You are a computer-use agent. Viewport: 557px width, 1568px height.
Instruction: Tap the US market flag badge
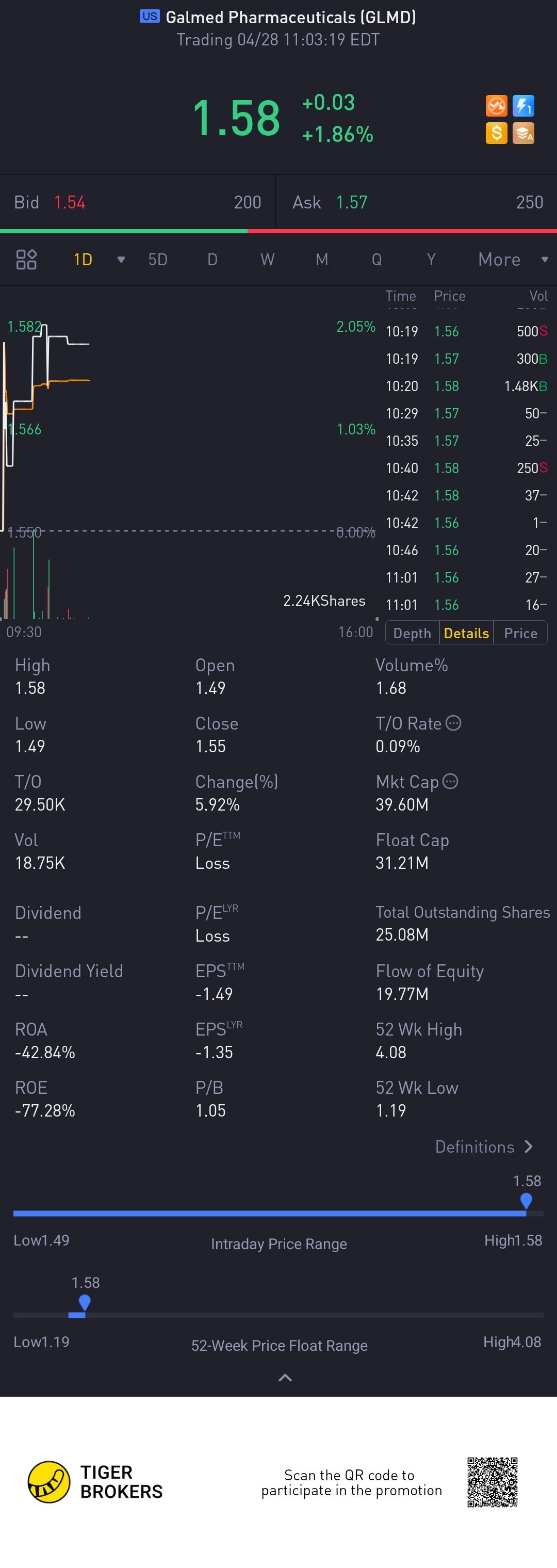pyautogui.click(x=149, y=17)
